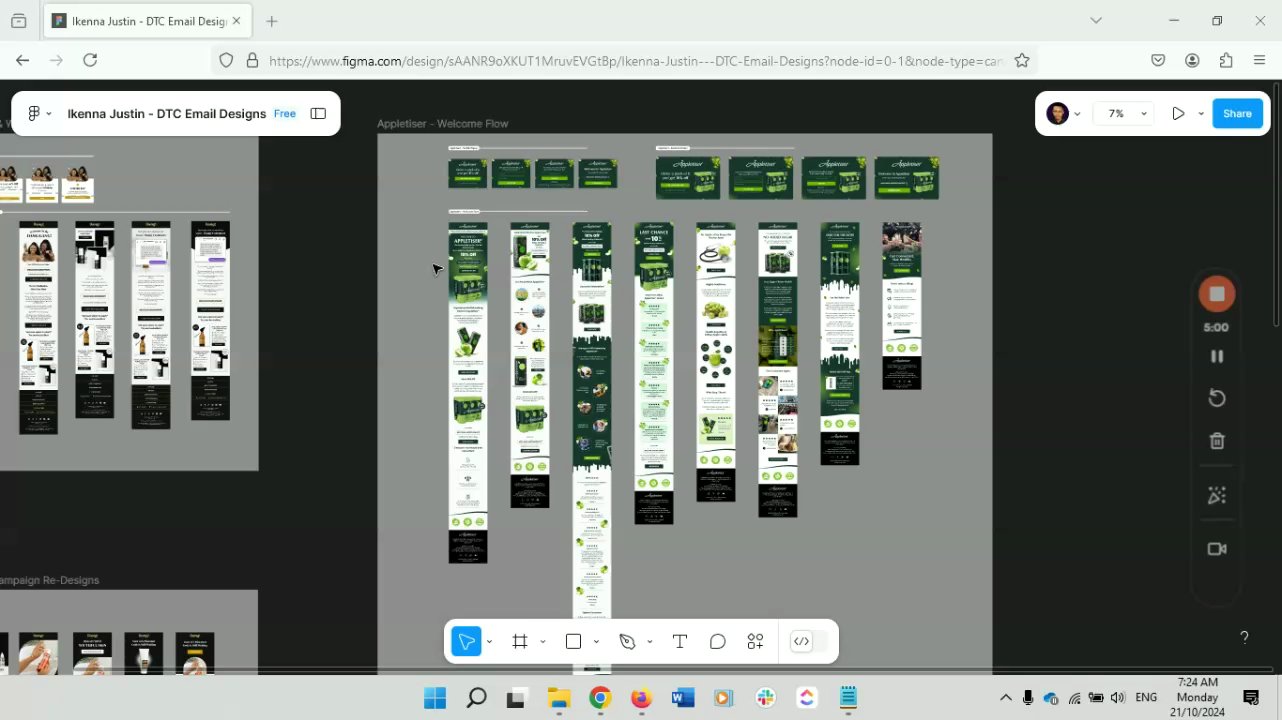
Task: Toggle the sidebar panel layout
Action: click(318, 114)
